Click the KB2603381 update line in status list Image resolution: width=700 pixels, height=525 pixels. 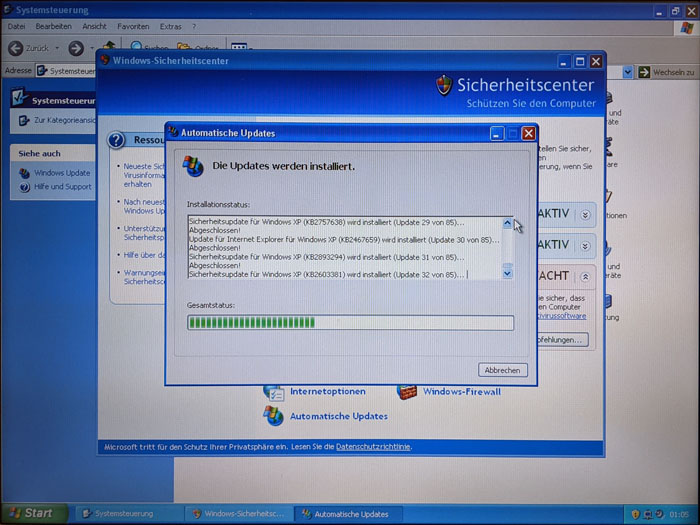[x=327, y=275]
